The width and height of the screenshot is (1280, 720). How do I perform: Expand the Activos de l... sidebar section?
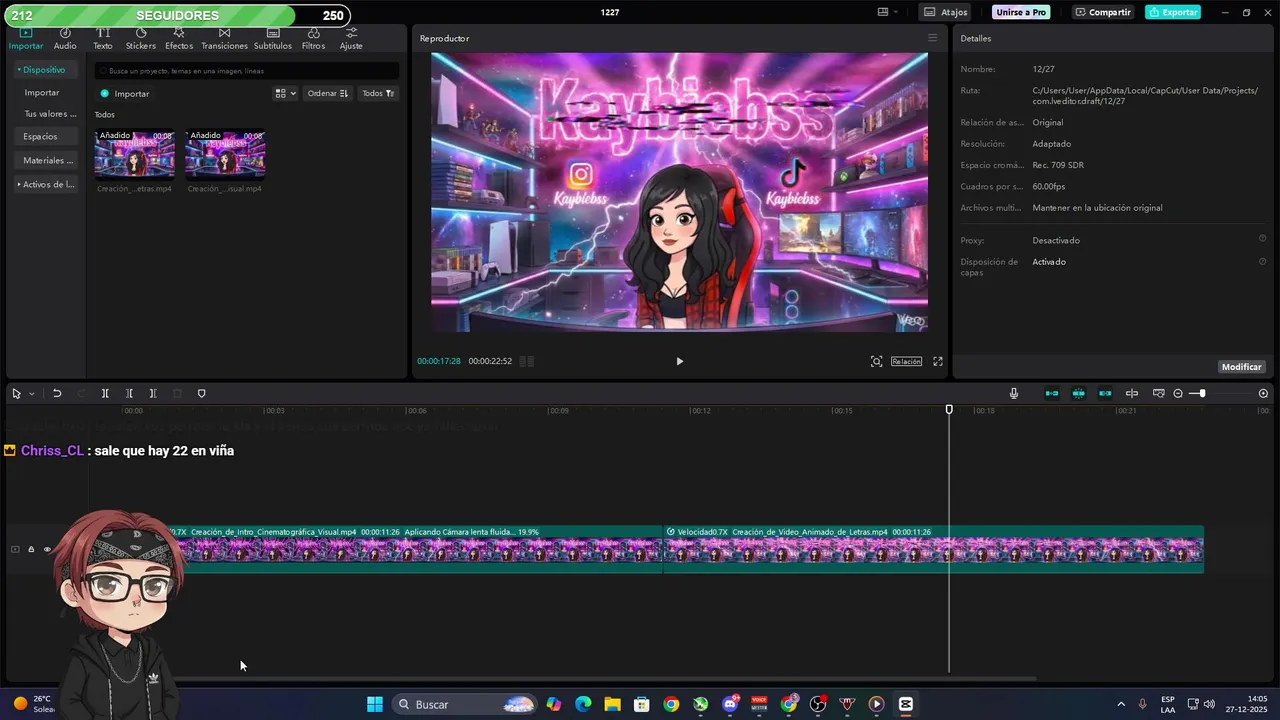pos(46,184)
